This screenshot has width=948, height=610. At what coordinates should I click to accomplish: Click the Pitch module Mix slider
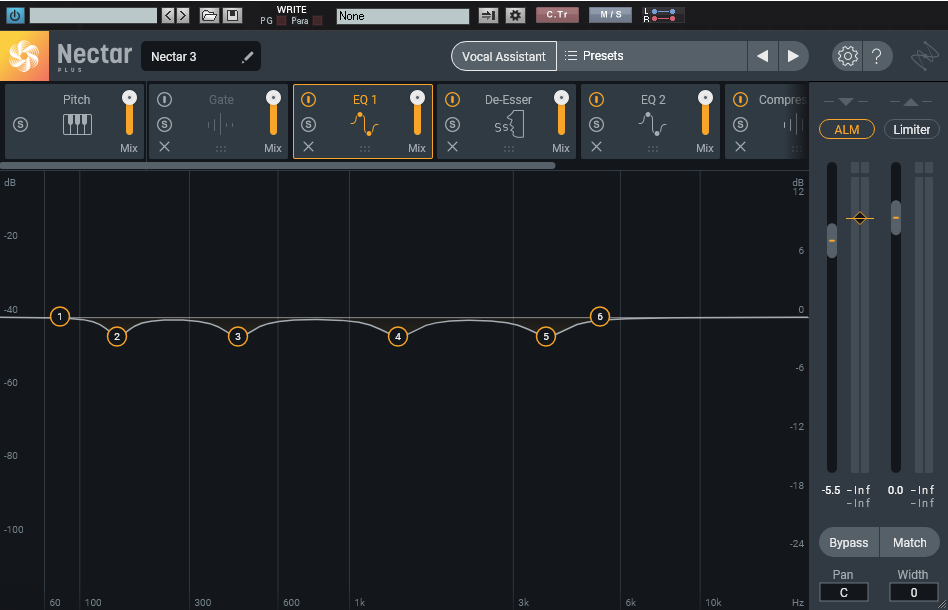click(129, 114)
